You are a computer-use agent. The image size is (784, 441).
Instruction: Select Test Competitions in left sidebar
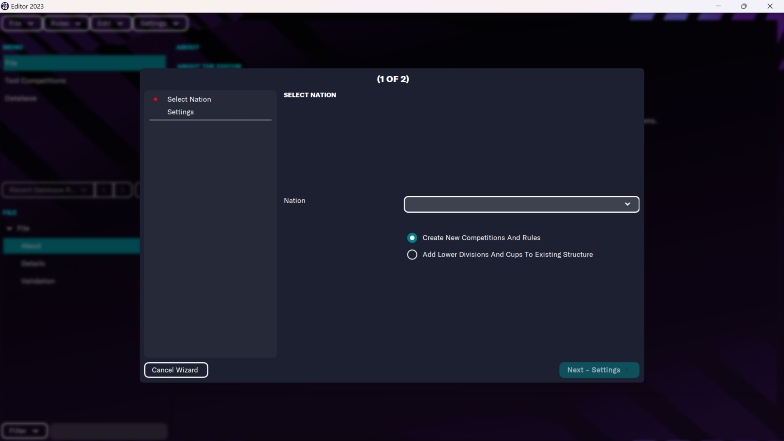[x=36, y=80]
